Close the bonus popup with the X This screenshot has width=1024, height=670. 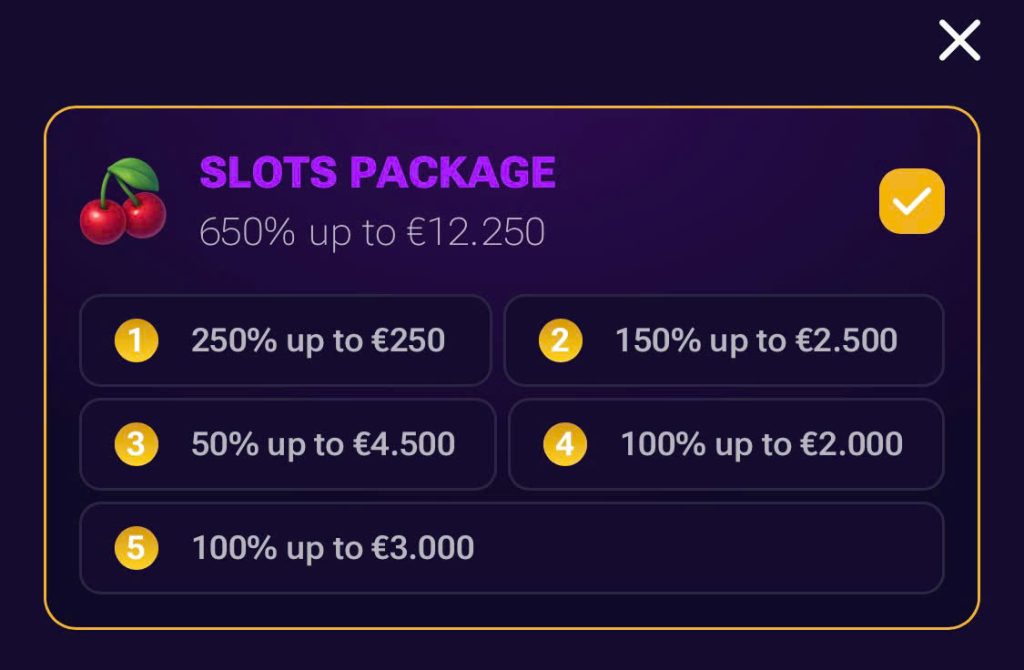click(x=959, y=41)
